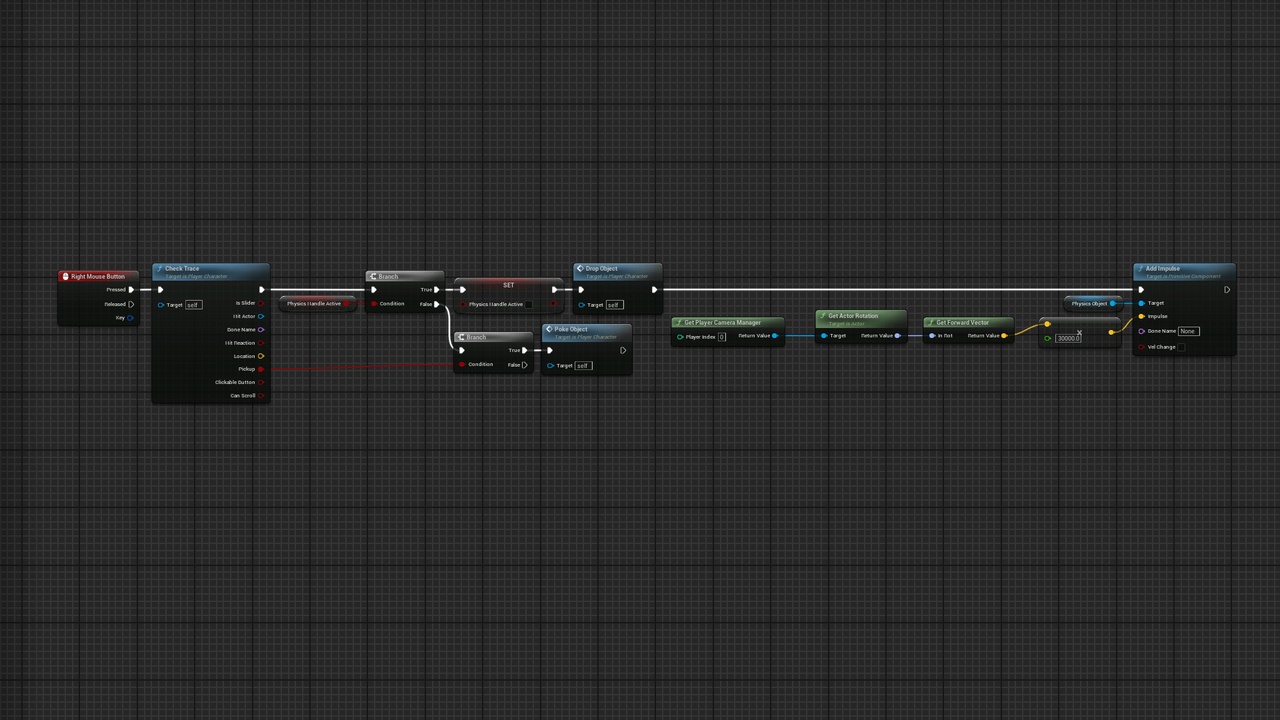
Task: Click the Hit Reaction output pin
Action: [x=261, y=343]
